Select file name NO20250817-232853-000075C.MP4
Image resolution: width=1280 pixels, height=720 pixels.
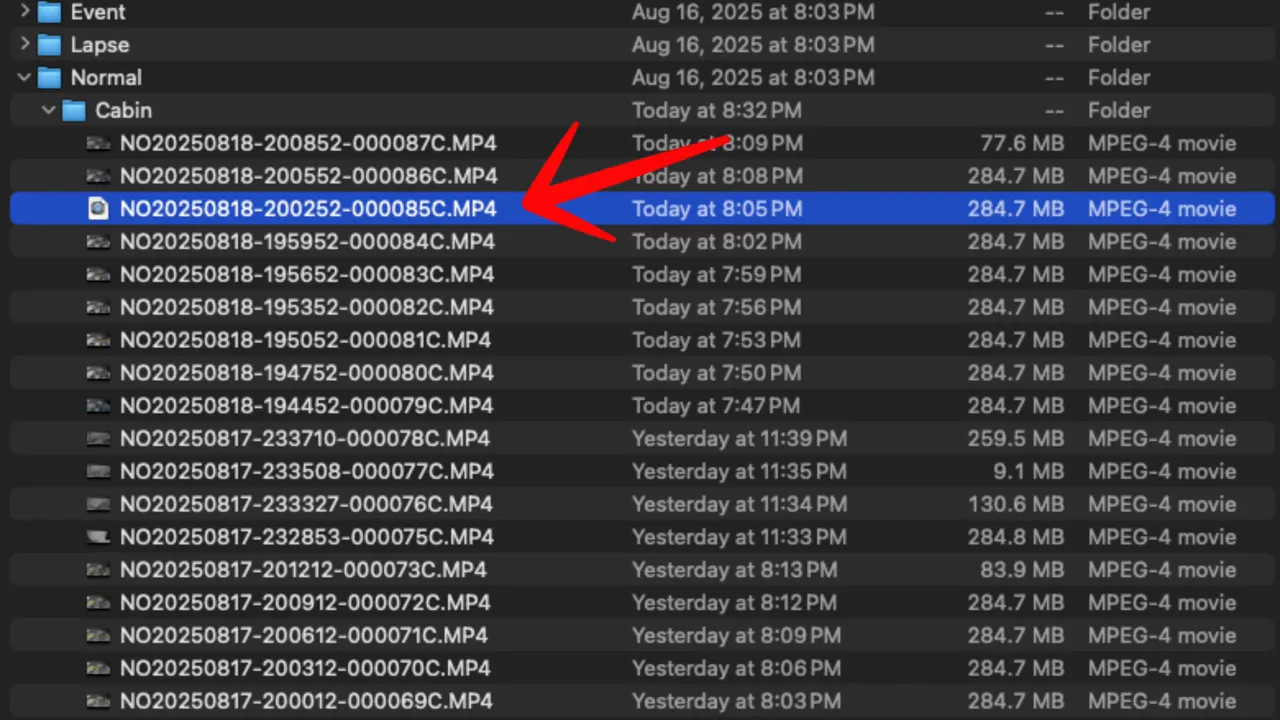pos(307,537)
